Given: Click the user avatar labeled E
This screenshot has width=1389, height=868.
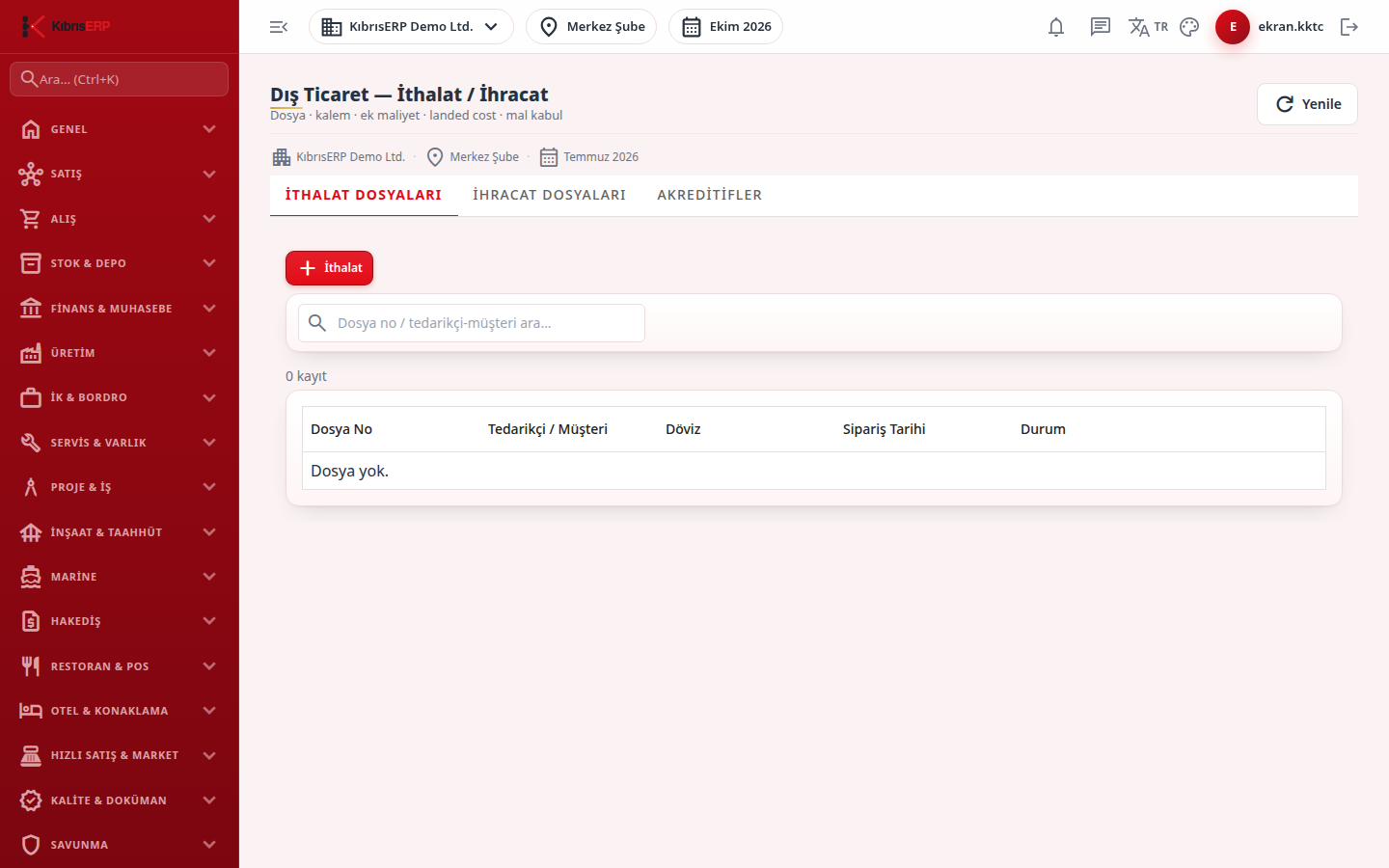Looking at the screenshot, I should (1233, 27).
